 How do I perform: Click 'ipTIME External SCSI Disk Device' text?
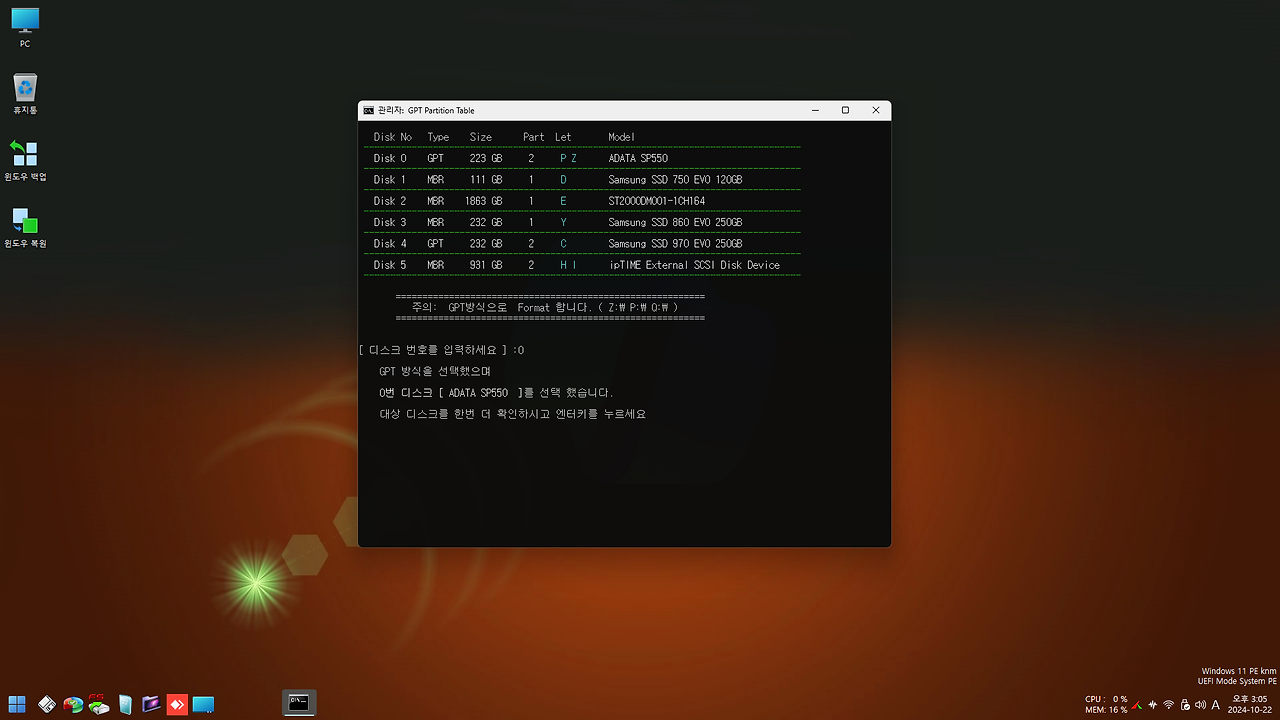tap(694, 265)
